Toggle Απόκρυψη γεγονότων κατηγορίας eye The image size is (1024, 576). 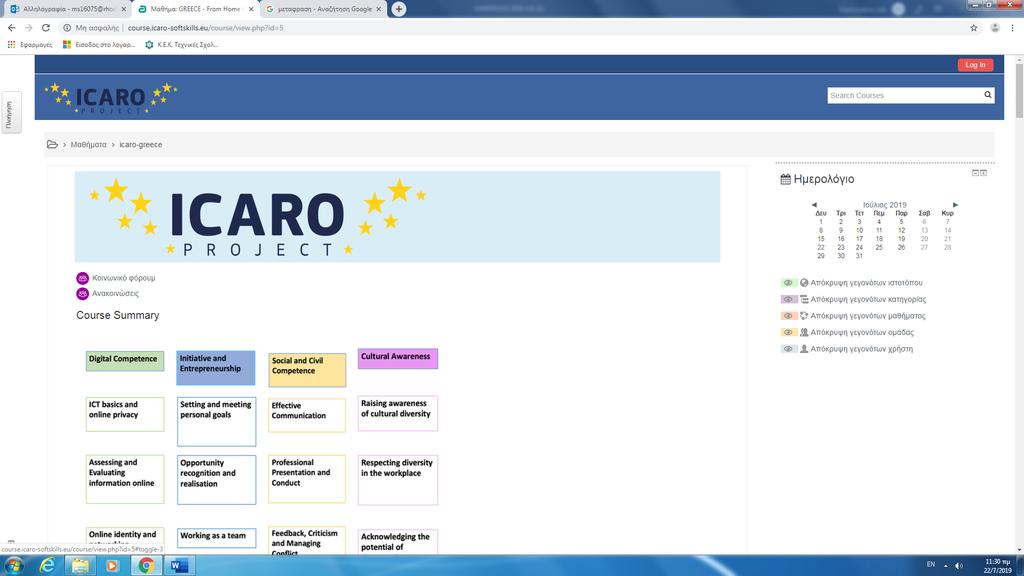(x=788, y=299)
